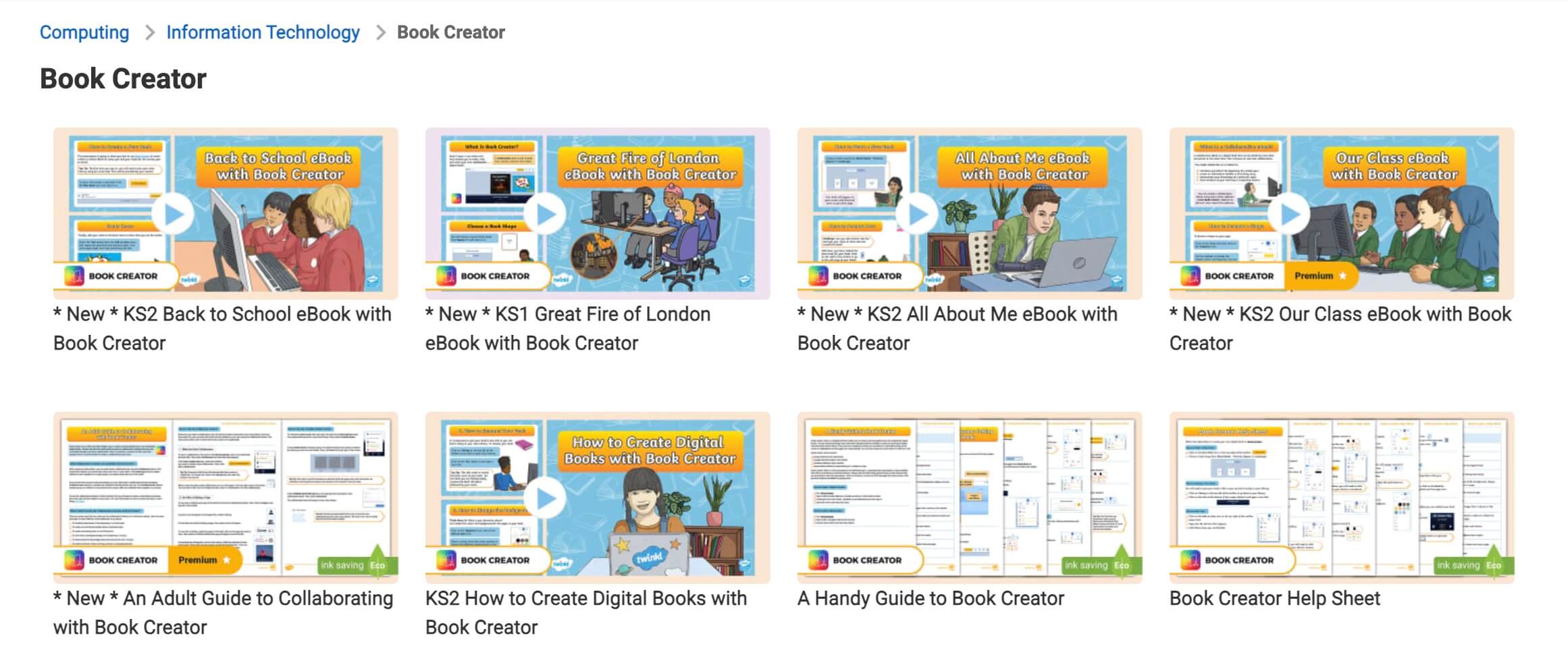Open KS1 Great Fire of London title link
Viewport: 1568px width, 671px height.
point(568,329)
